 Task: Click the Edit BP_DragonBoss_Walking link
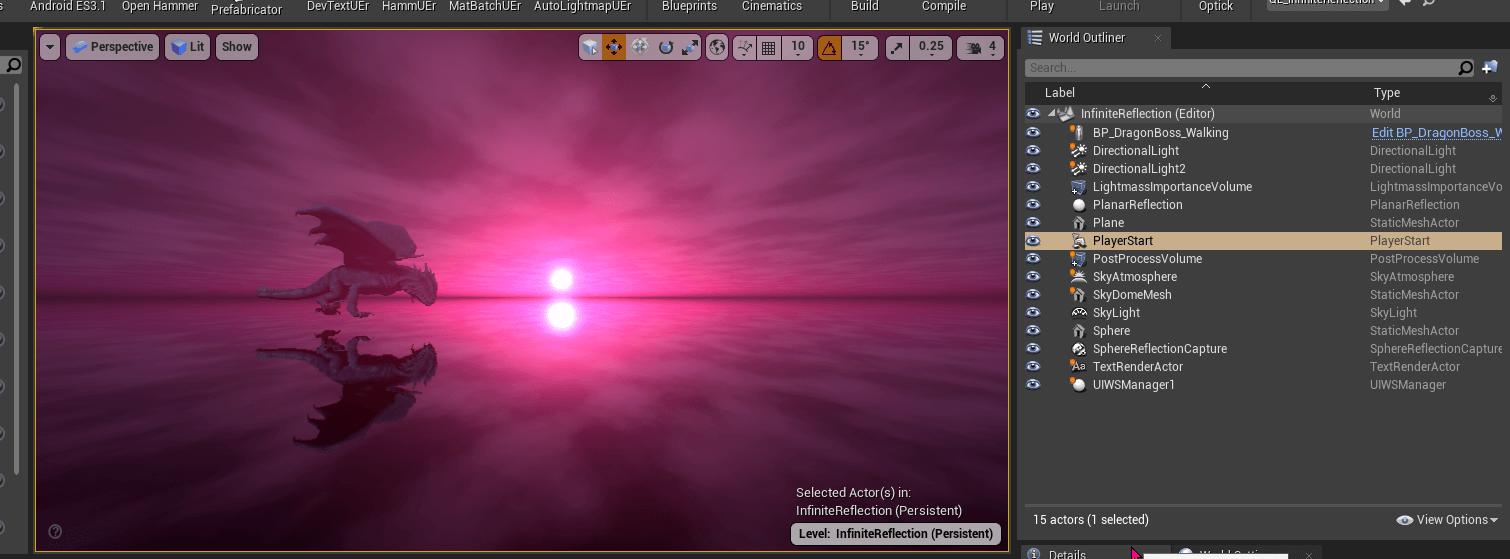pos(1435,133)
